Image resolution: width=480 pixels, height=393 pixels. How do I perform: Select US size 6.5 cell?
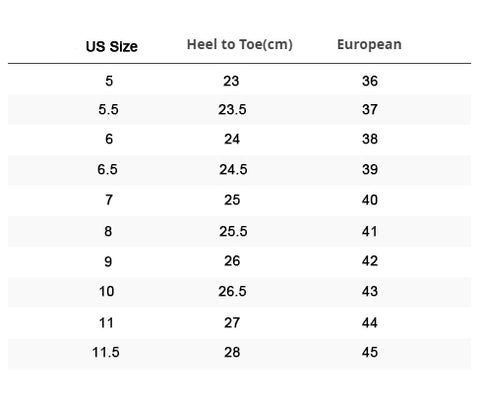[107, 169]
